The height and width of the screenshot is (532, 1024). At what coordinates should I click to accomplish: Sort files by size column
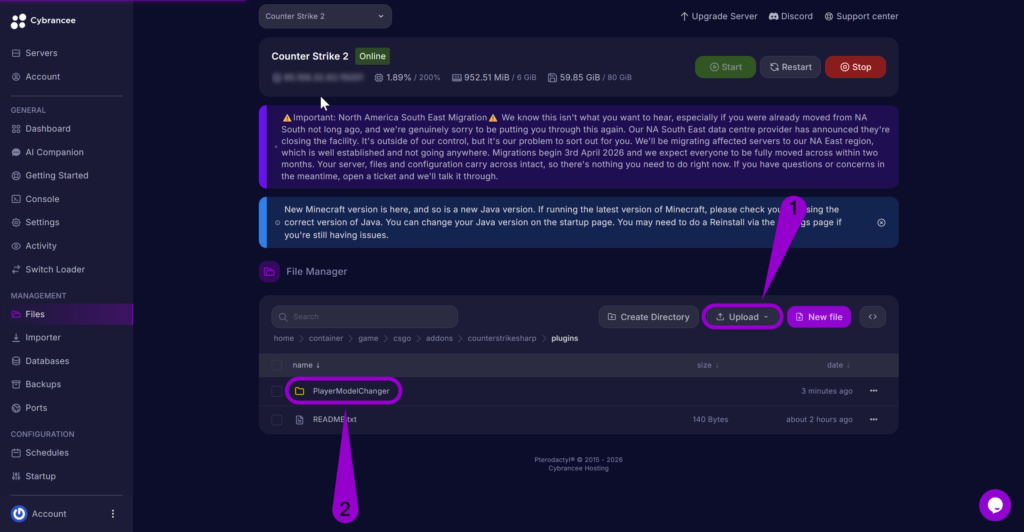[708, 365]
